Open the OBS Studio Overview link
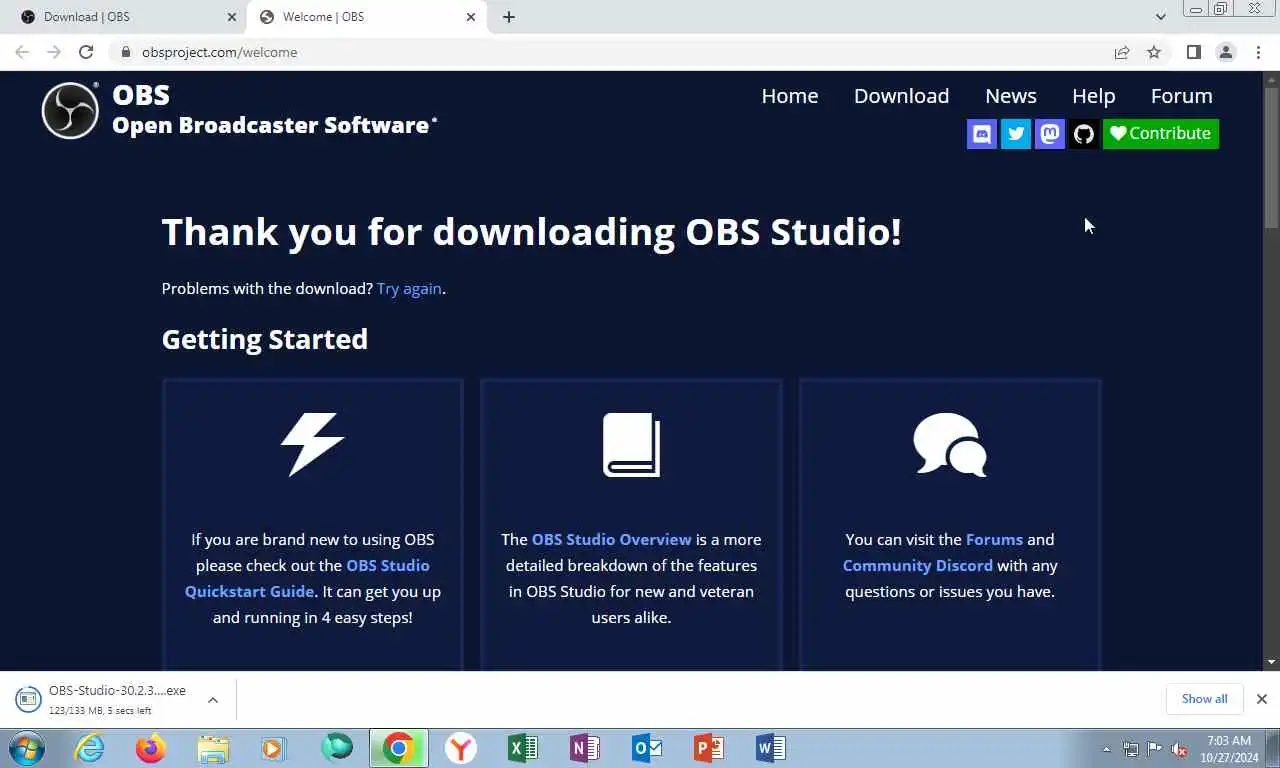 (x=611, y=540)
